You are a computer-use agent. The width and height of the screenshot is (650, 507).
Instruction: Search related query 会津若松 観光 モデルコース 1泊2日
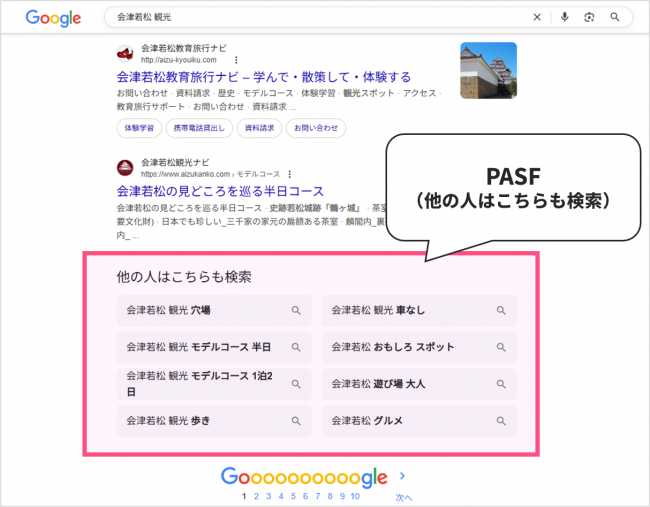[x=214, y=384]
